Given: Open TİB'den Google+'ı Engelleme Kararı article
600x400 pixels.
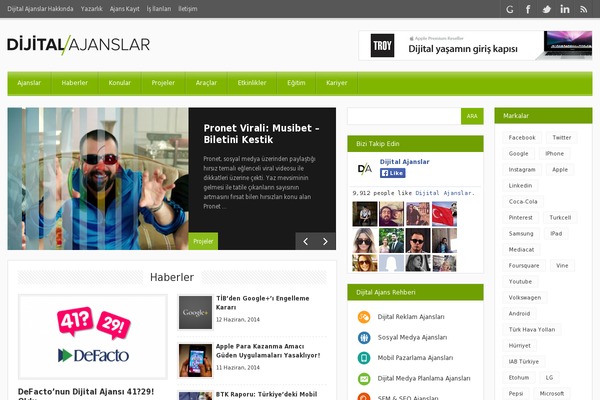Looking at the screenshot, I should click(x=262, y=303).
